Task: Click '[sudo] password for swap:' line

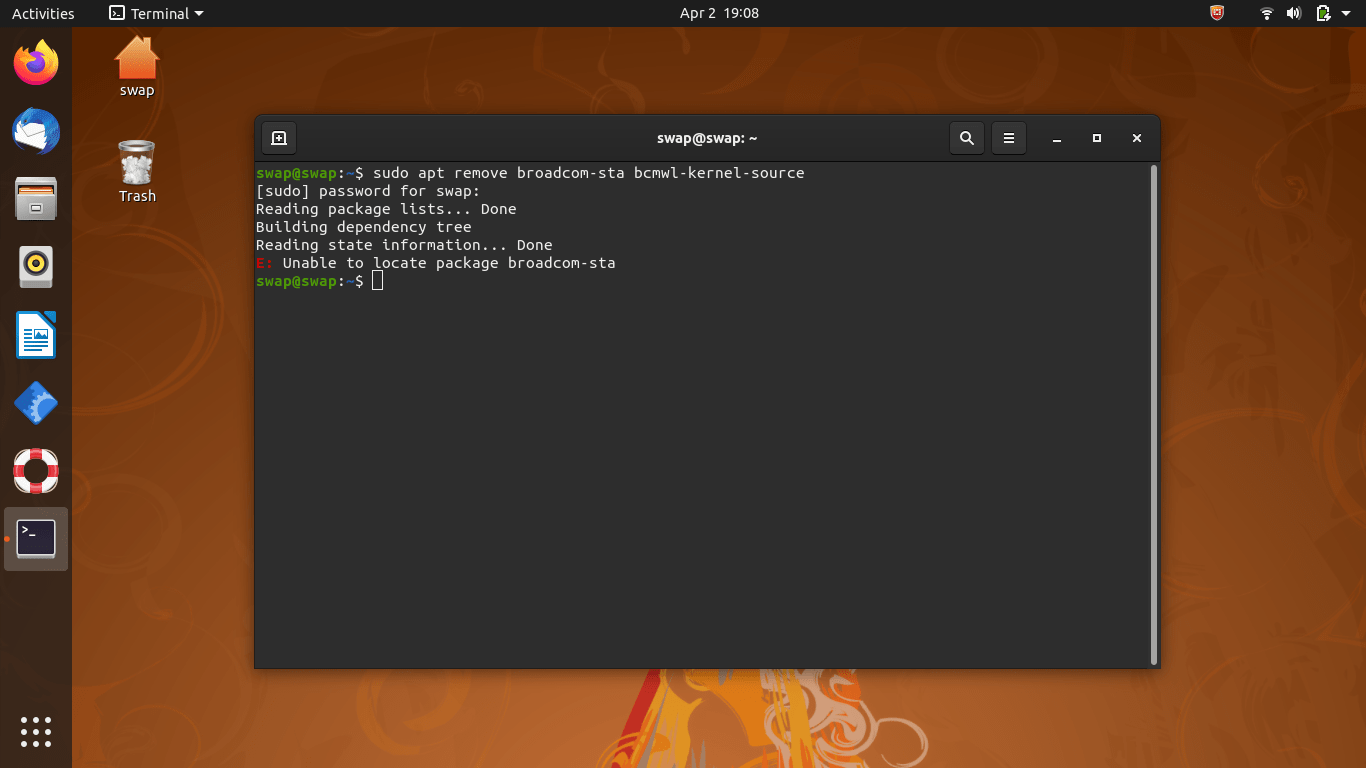Action: pyautogui.click(x=368, y=191)
